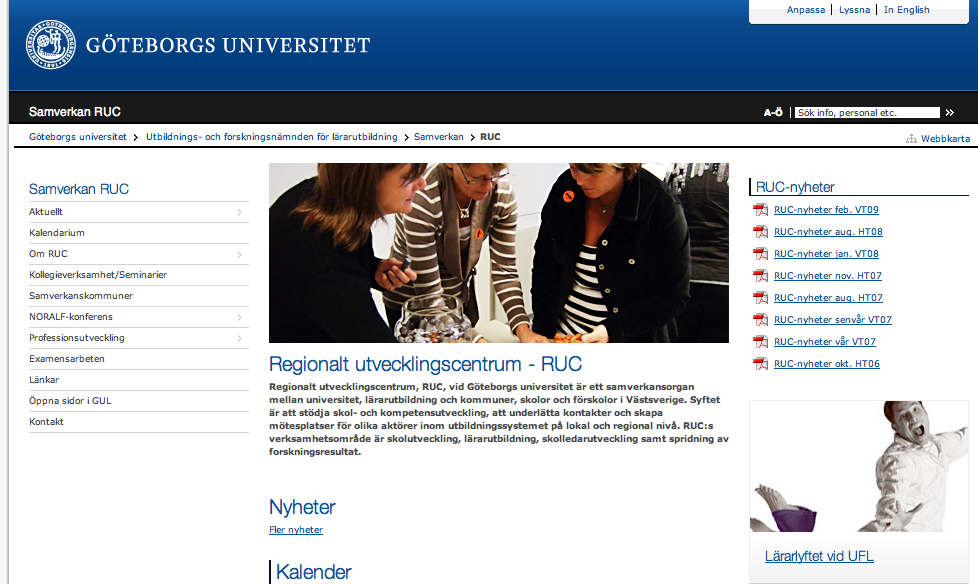This screenshot has width=978, height=584.
Task: Select Professionsutveckling in the side menu
Action: click(77, 338)
